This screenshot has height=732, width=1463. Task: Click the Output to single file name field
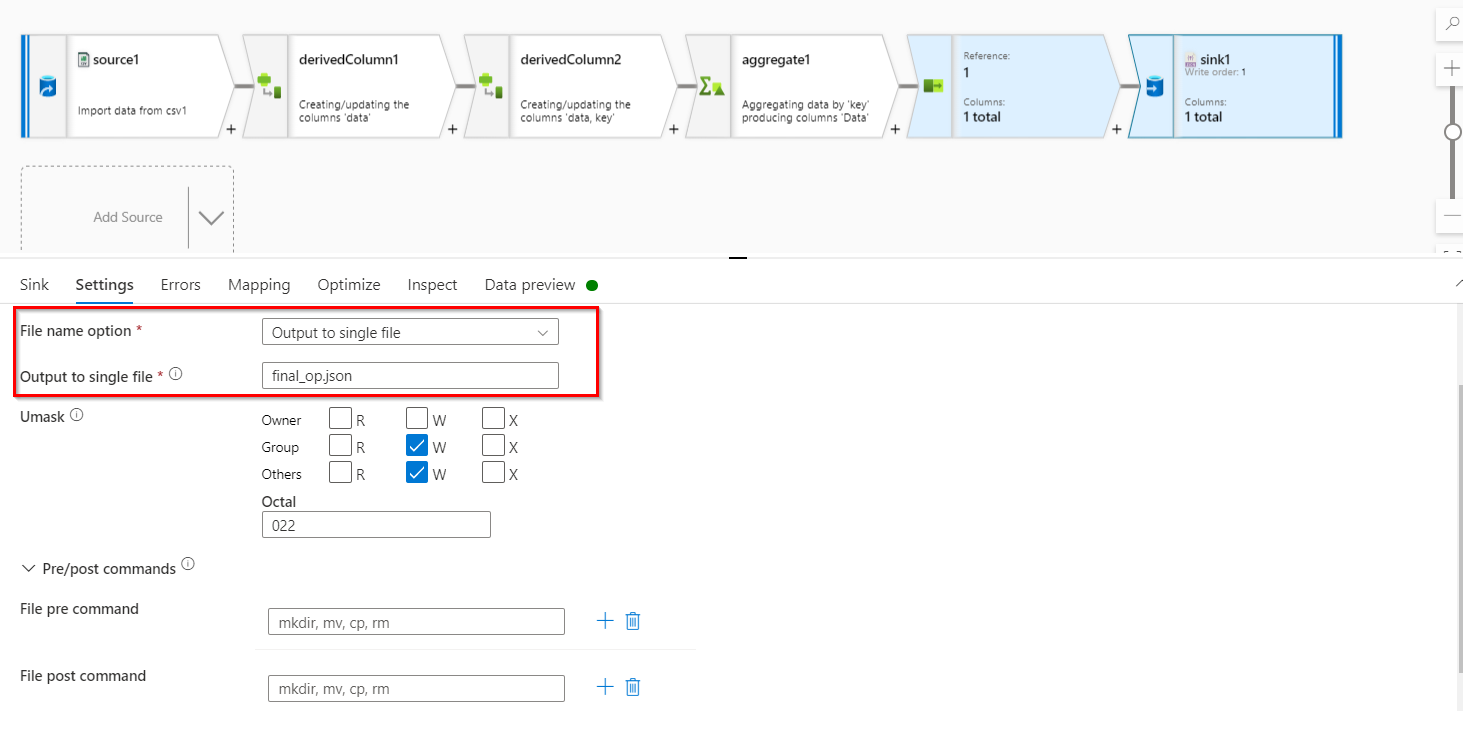[410, 375]
